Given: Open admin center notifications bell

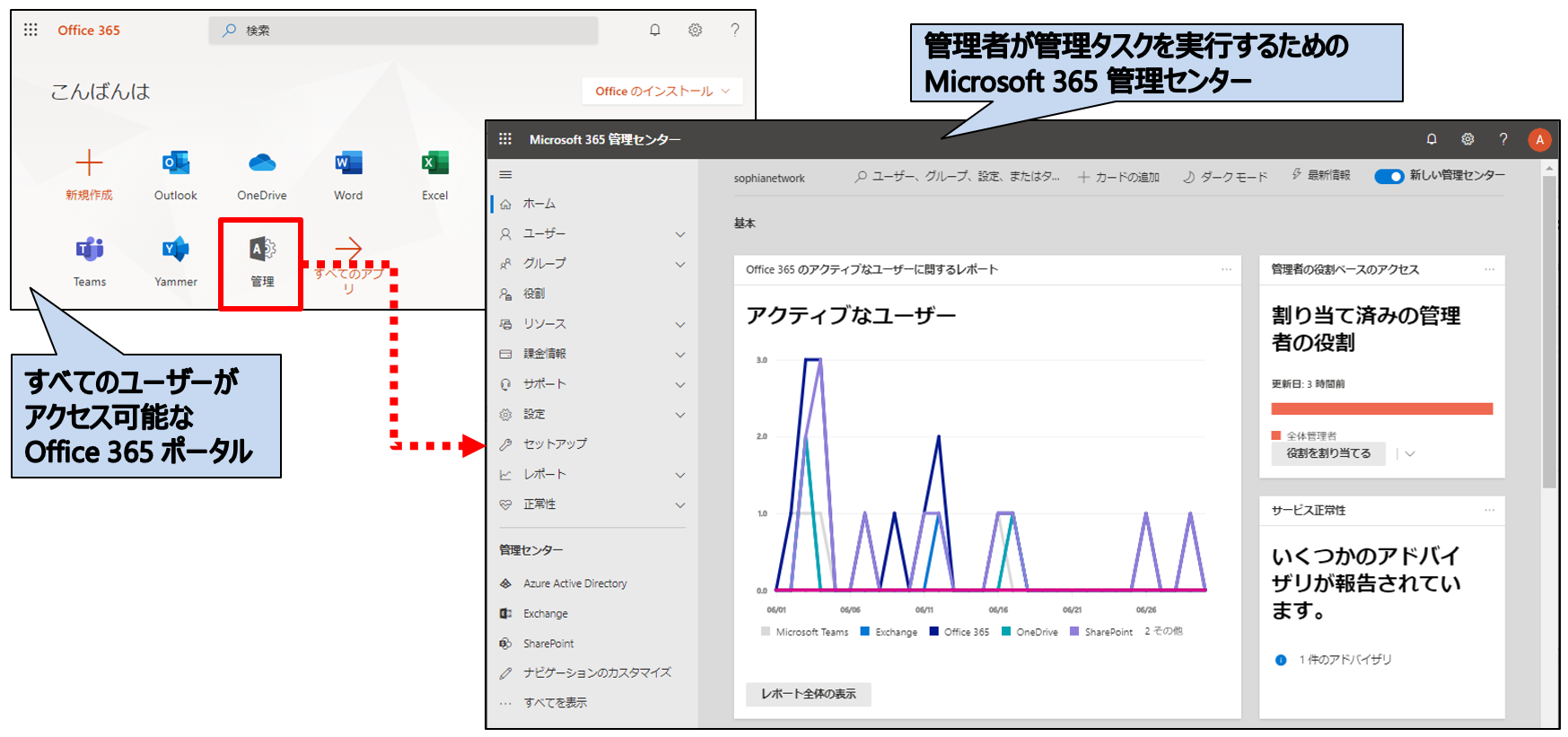Looking at the screenshot, I should pyautogui.click(x=1432, y=139).
